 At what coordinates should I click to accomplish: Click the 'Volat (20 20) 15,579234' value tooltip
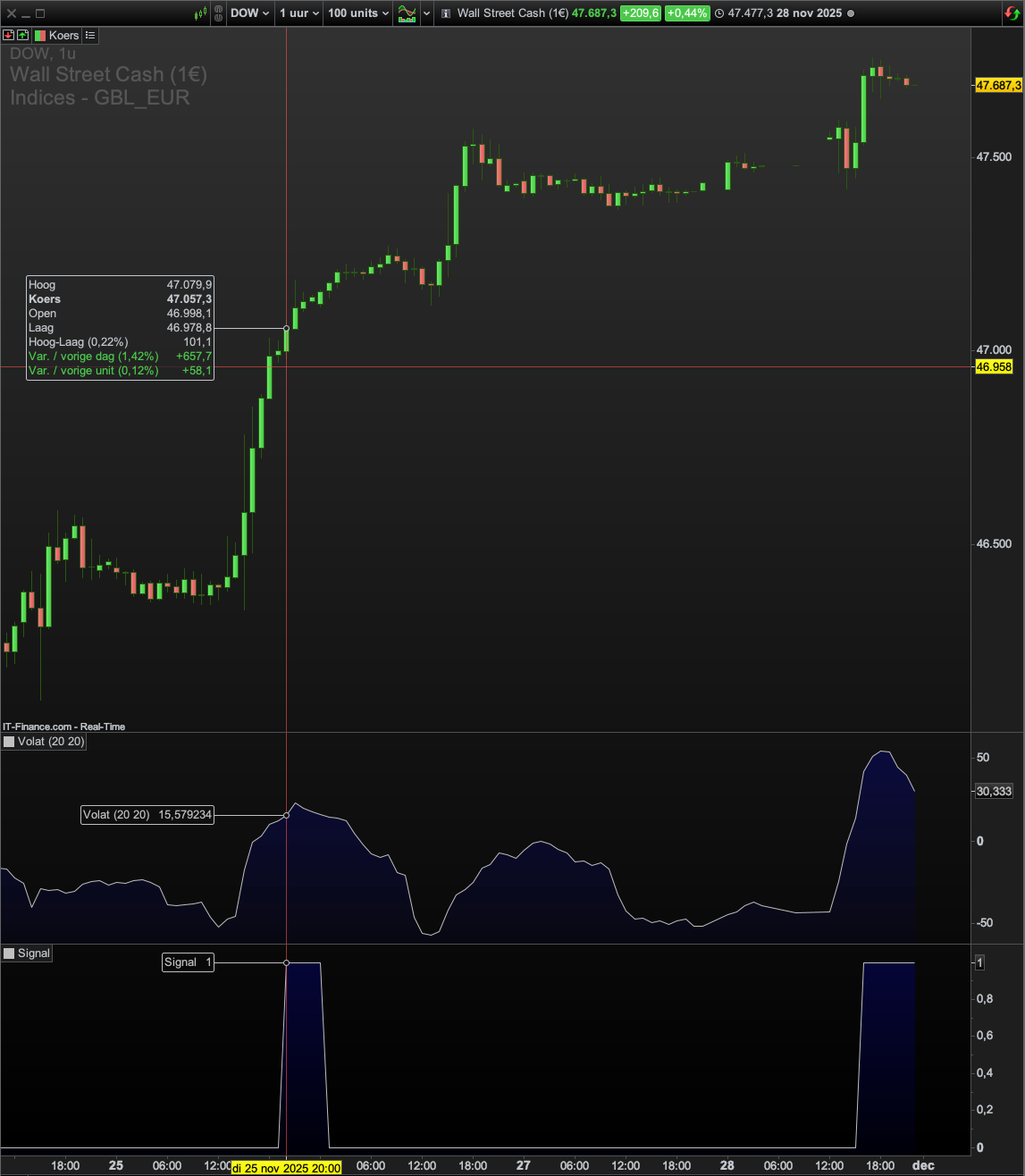(147, 815)
